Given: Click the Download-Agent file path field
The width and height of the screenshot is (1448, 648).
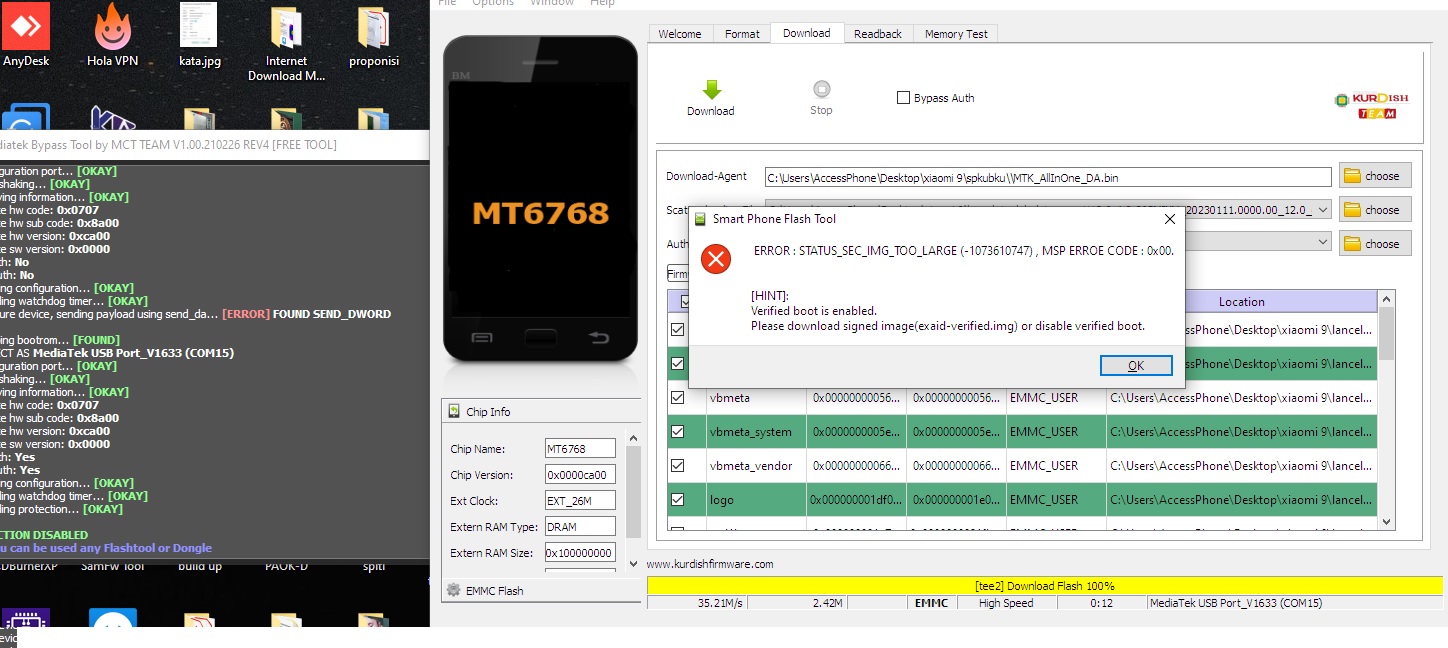Looking at the screenshot, I should pyautogui.click(x=1047, y=177).
